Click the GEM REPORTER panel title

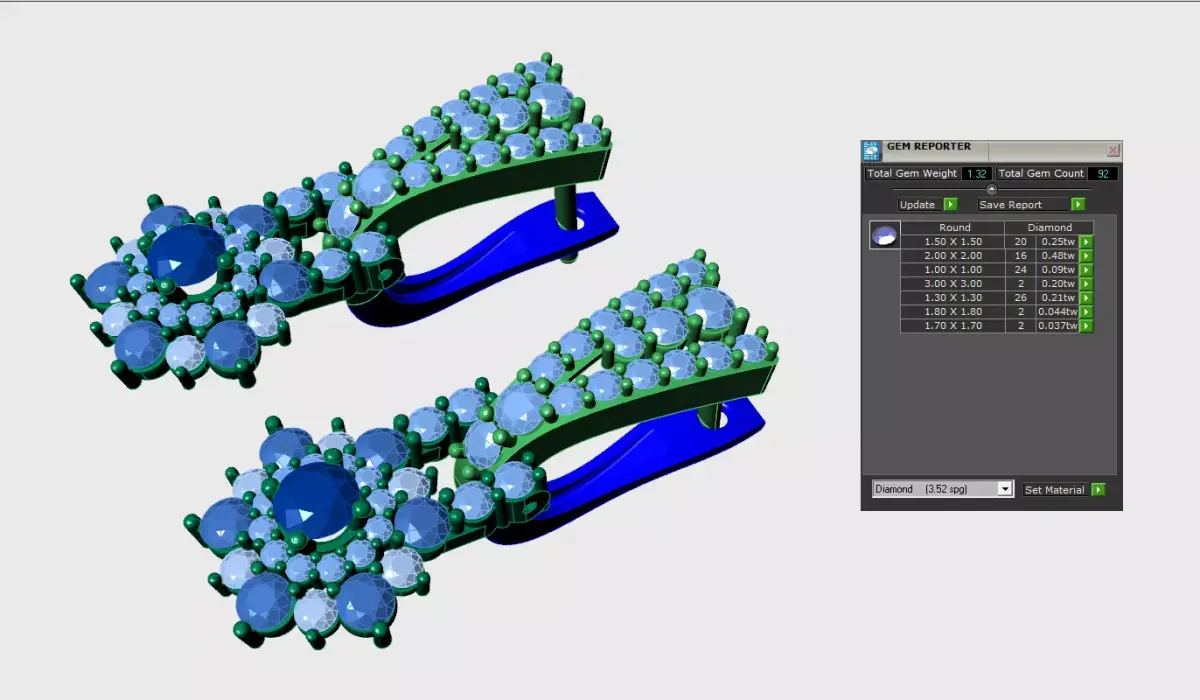[x=928, y=146]
